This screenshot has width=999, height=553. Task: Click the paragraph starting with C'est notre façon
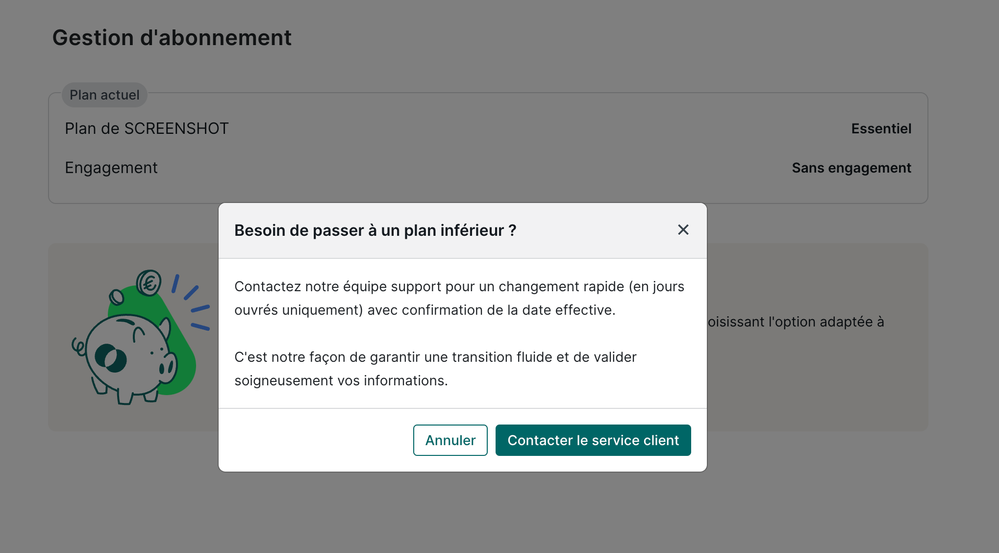coord(435,368)
